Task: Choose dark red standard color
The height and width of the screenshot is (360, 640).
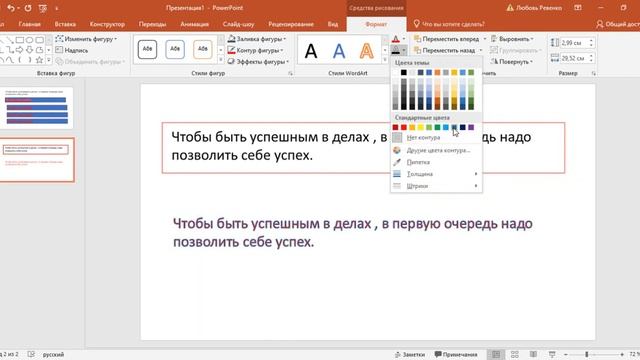Action: click(x=395, y=127)
